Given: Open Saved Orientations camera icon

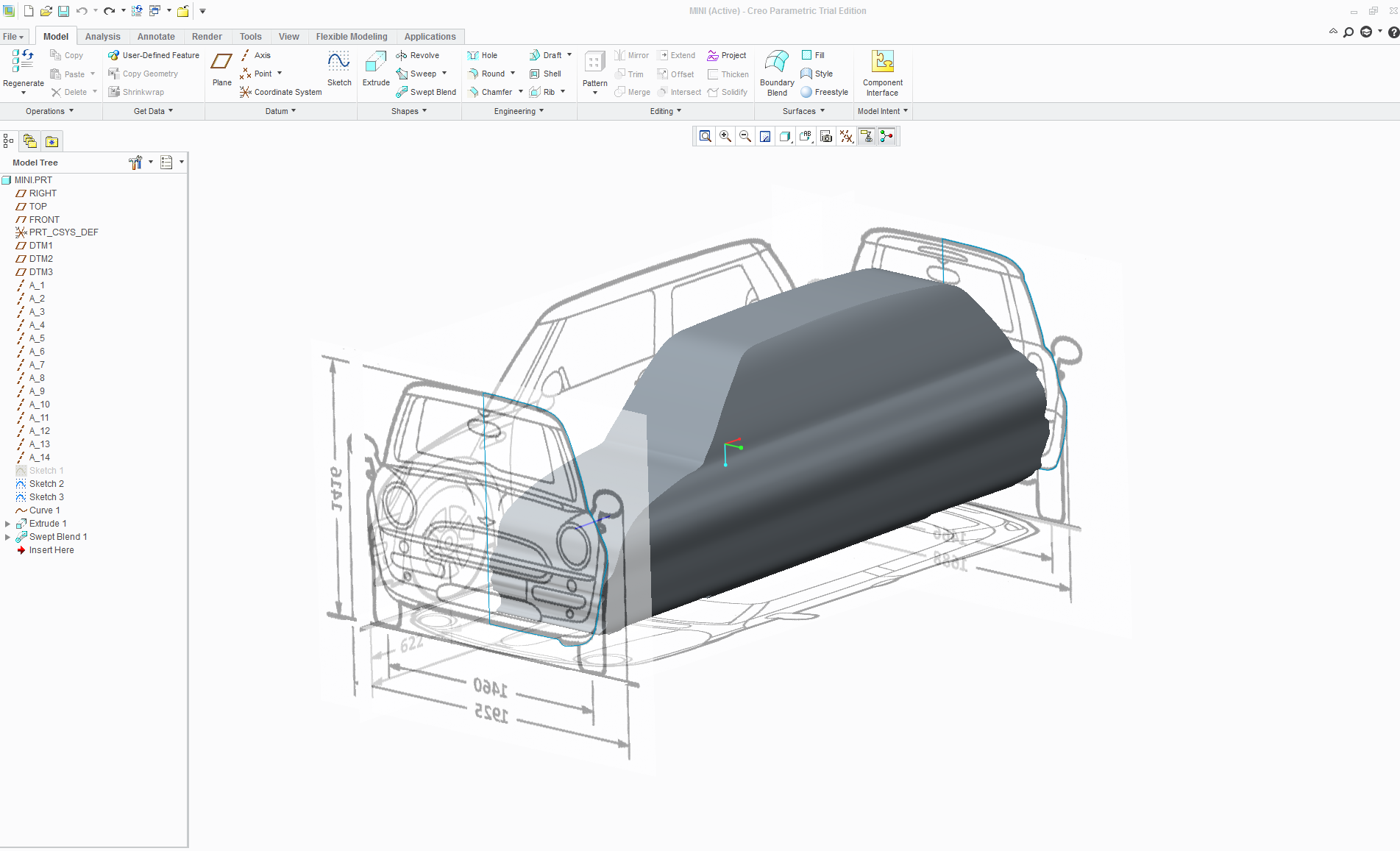Looking at the screenshot, I should [826, 136].
